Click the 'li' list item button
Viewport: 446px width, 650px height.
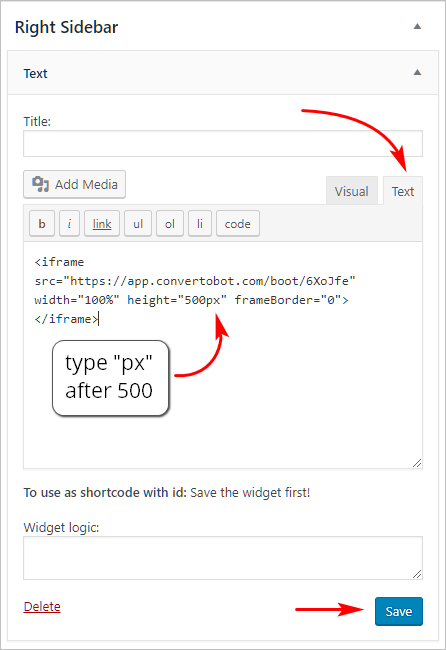pos(200,224)
